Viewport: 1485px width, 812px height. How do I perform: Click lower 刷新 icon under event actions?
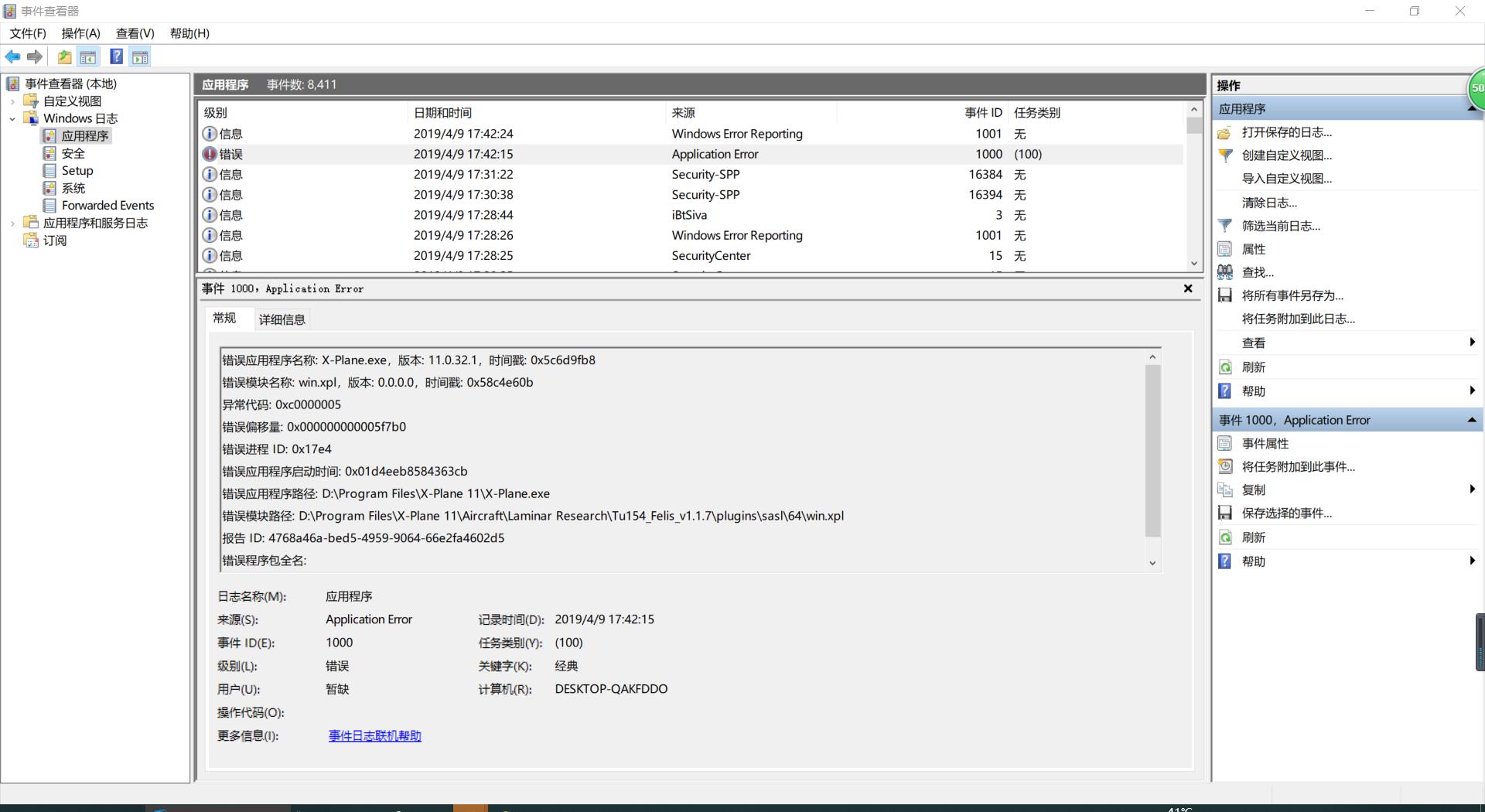tap(1225, 537)
